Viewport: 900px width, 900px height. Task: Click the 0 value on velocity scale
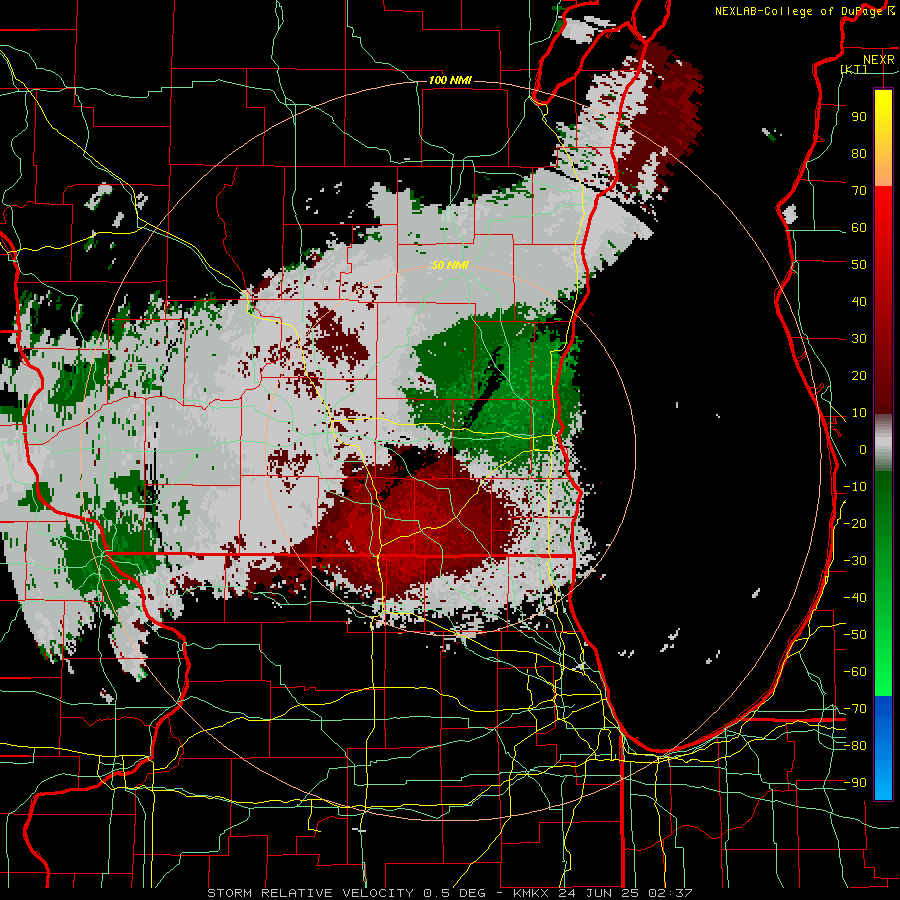pyautogui.click(x=863, y=450)
